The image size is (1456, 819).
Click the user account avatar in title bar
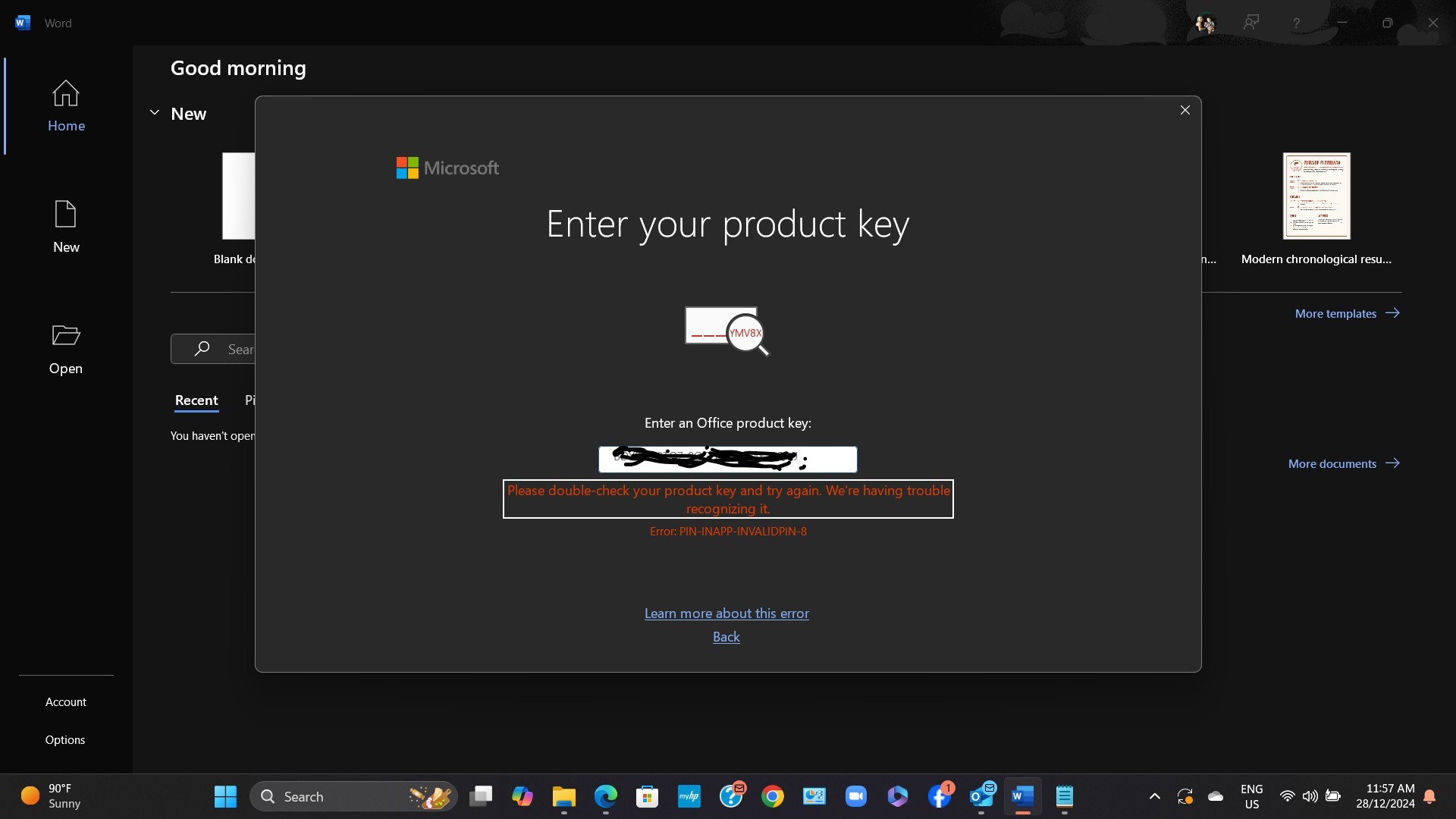[x=1205, y=24]
